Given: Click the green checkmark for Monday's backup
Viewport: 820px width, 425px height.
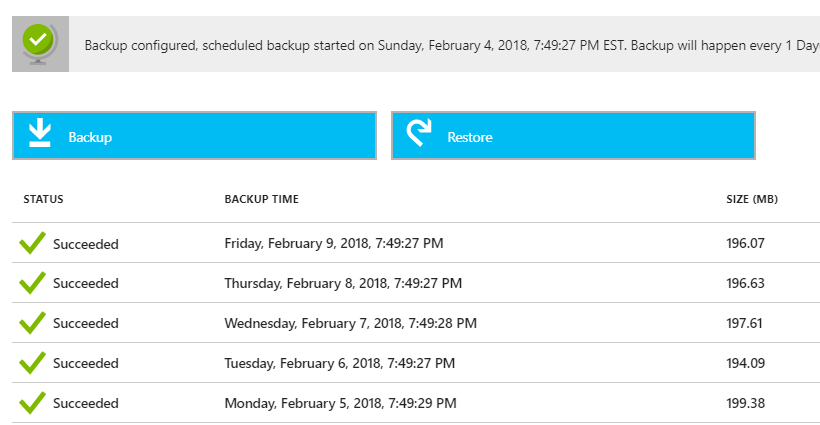Looking at the screenshot, I should (x=32, y=403).
